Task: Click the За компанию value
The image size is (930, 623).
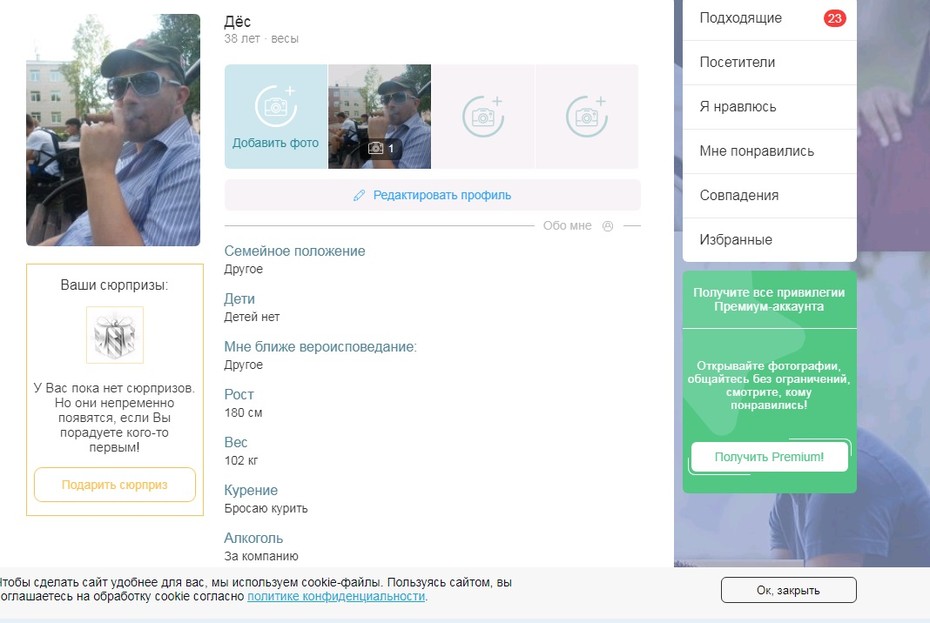Action: (261, 557)
